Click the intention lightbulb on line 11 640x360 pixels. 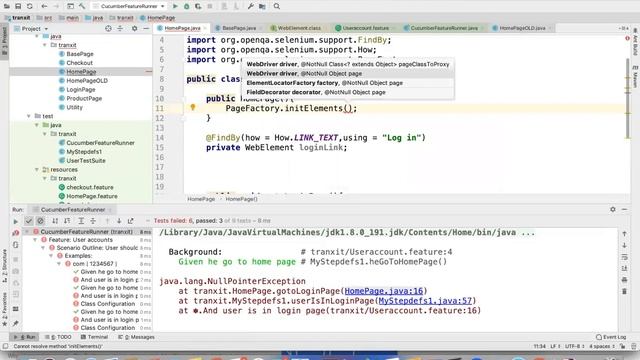(x=193, y=107)
